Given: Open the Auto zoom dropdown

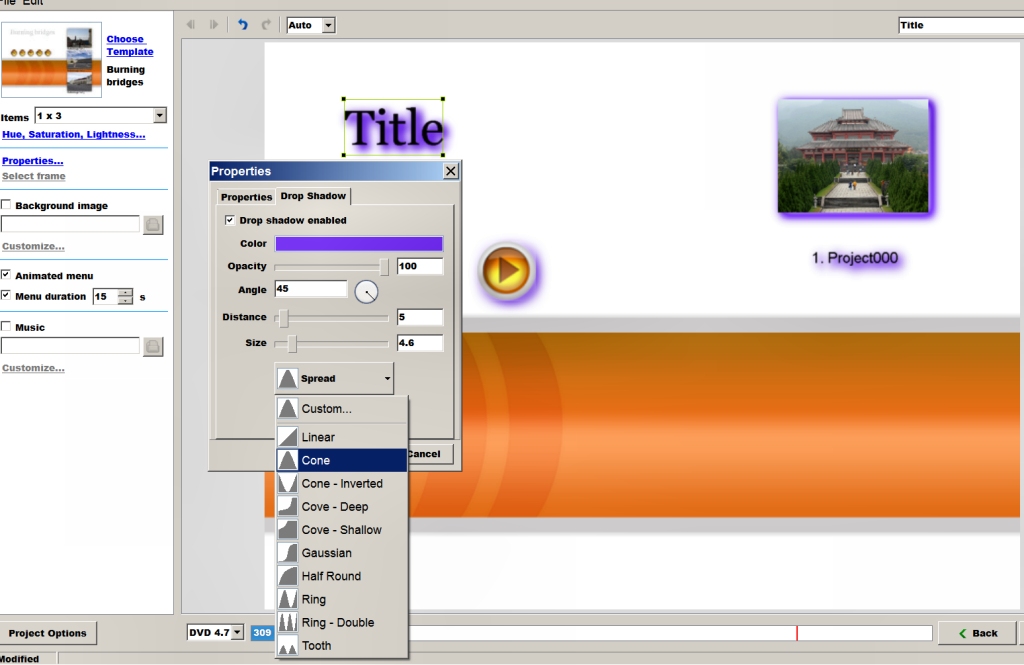Looking at the screenshot, I should pyautogui.click(x=328, y=25).
